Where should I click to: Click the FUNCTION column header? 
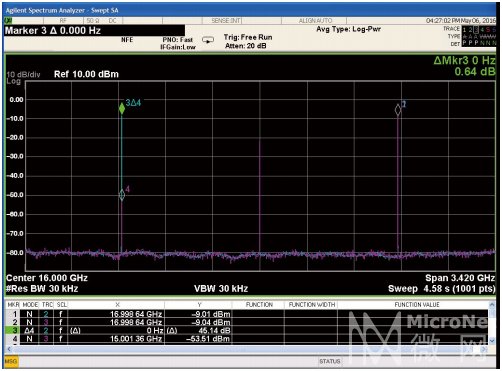tap(259, 305)
